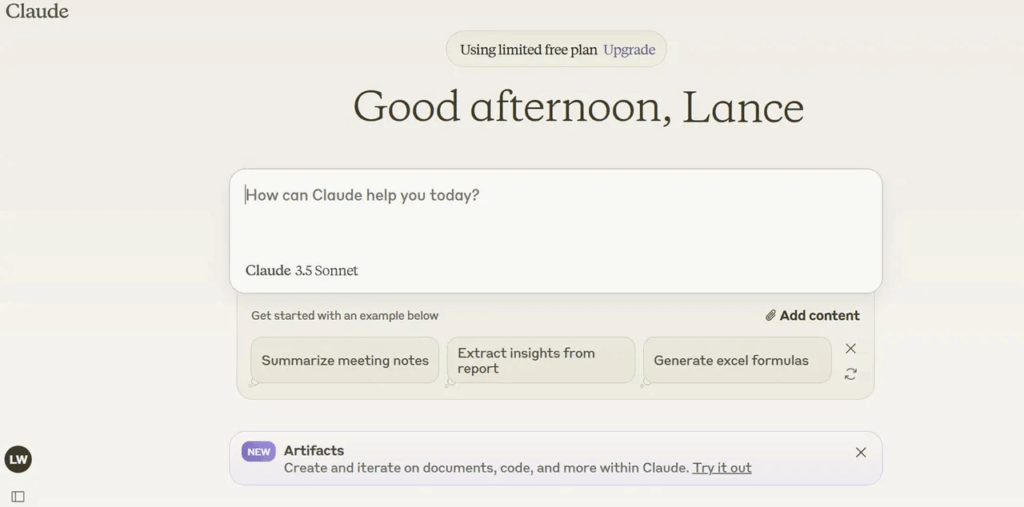Select the "Summarize meeting notes" example

[345, 361]
